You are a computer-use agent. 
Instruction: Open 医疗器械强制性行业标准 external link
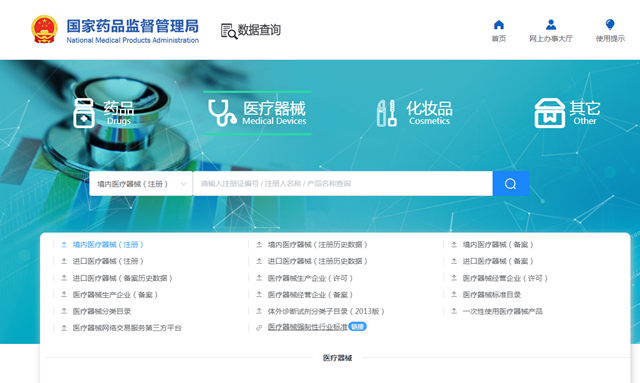tap(308, 327)
